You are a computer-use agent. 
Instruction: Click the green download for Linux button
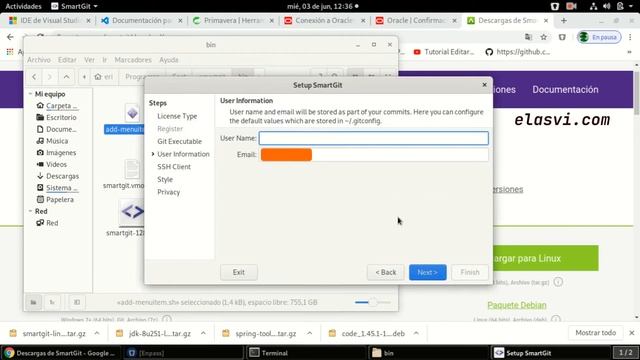click(546, 258)
